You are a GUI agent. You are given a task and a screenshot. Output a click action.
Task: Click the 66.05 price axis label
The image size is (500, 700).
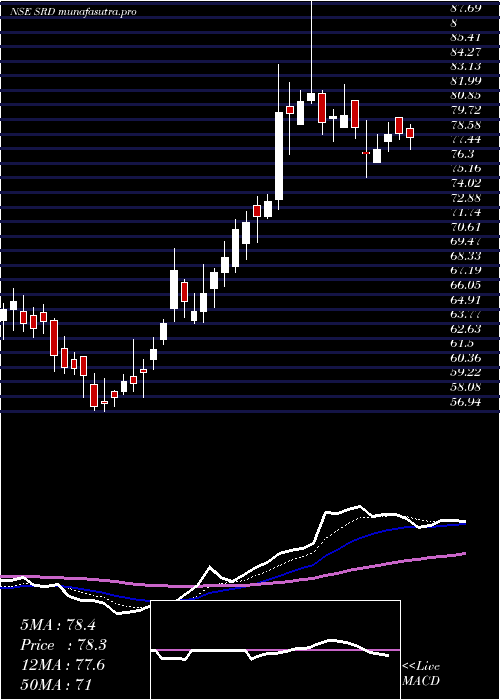[x=466, y=285]
